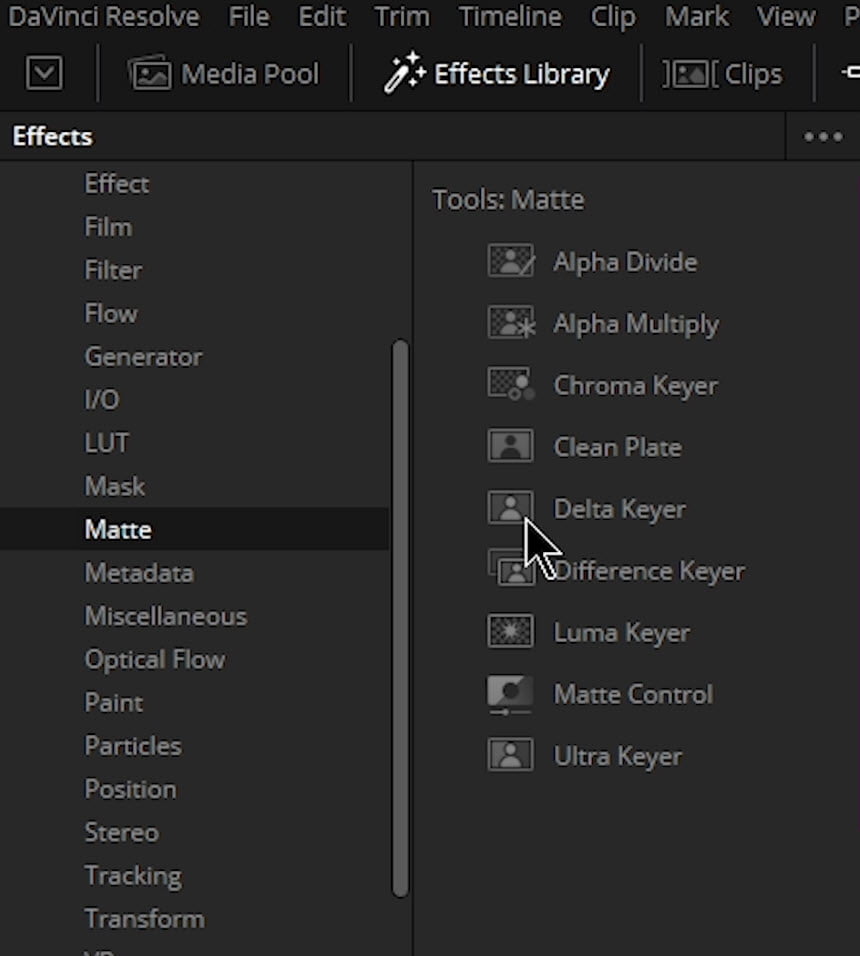
Task: Click the Chroma Keyer tool name
Action: coord(636,385)
